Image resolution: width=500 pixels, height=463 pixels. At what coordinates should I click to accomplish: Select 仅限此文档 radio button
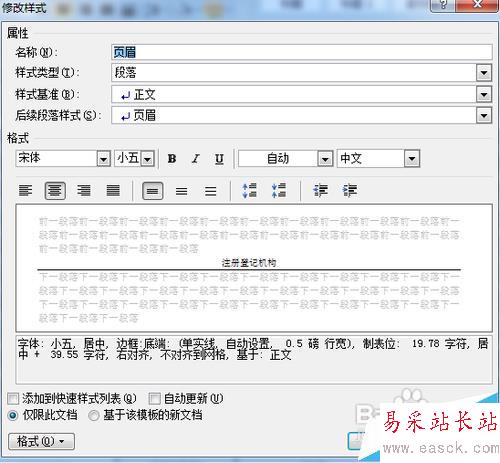13,415
